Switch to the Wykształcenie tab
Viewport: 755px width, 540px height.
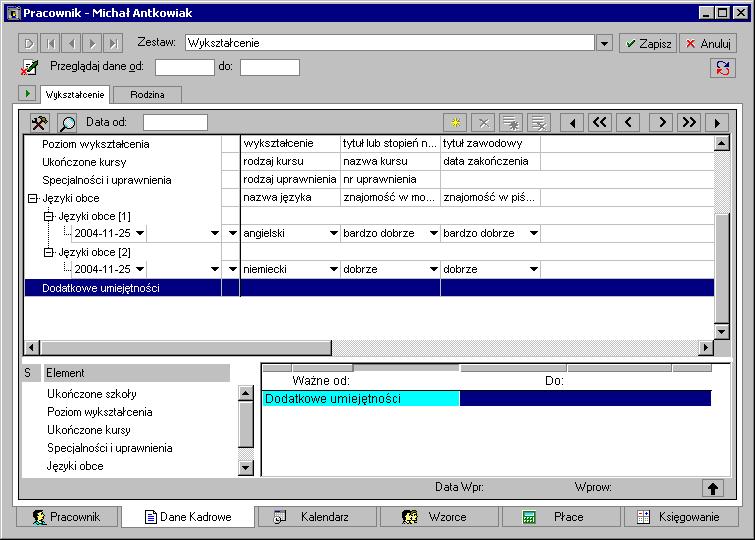[75, 94]
